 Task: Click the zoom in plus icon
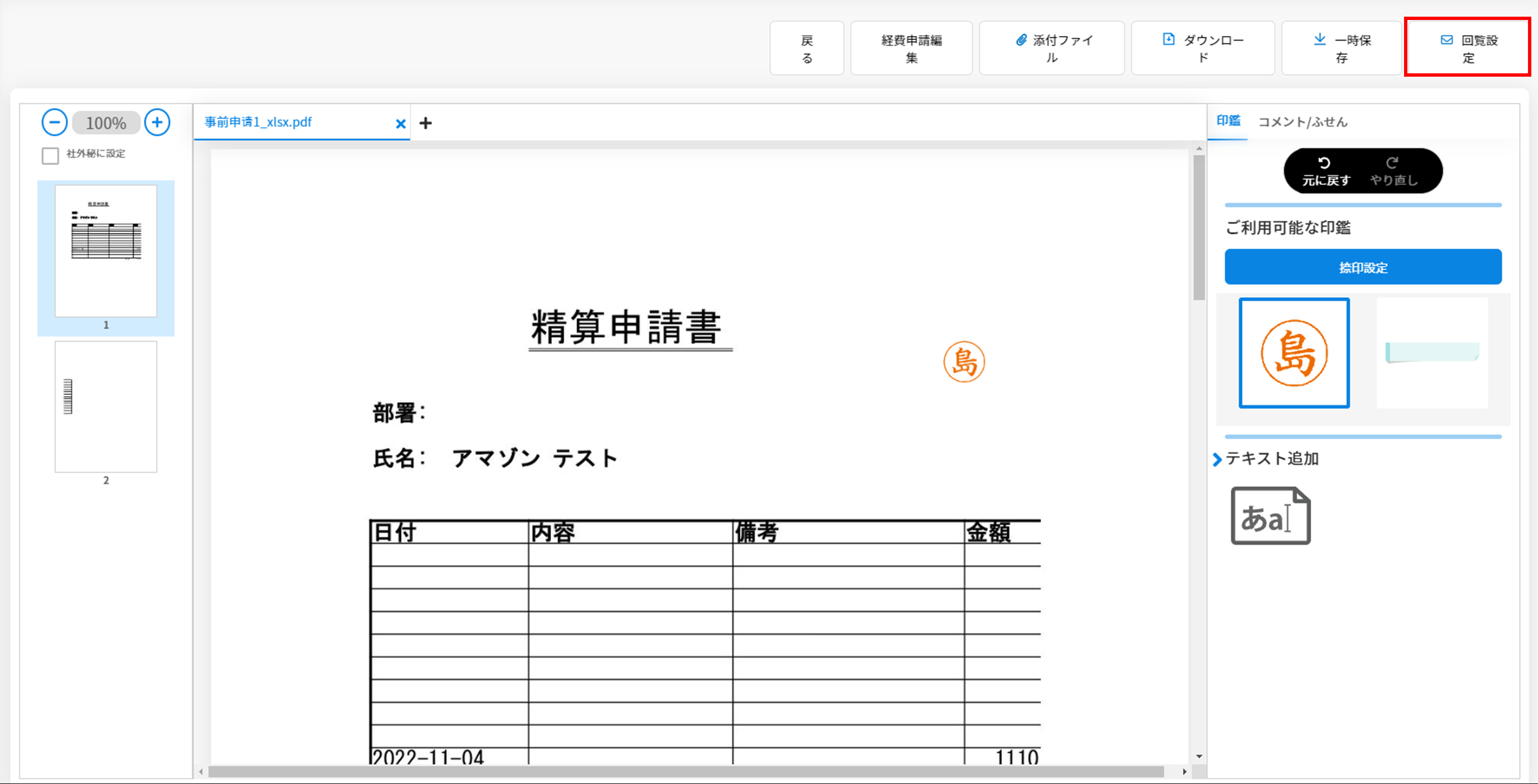(x=157, y=123)
